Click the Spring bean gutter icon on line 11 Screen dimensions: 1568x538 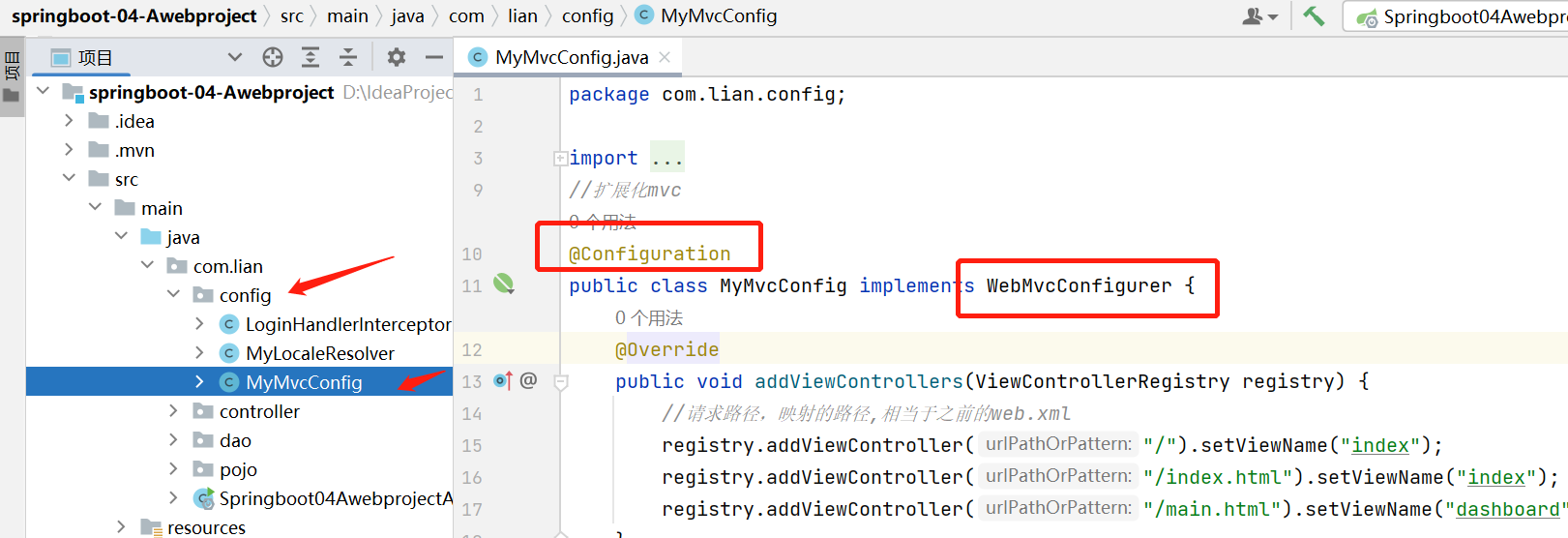click(504, 284)
